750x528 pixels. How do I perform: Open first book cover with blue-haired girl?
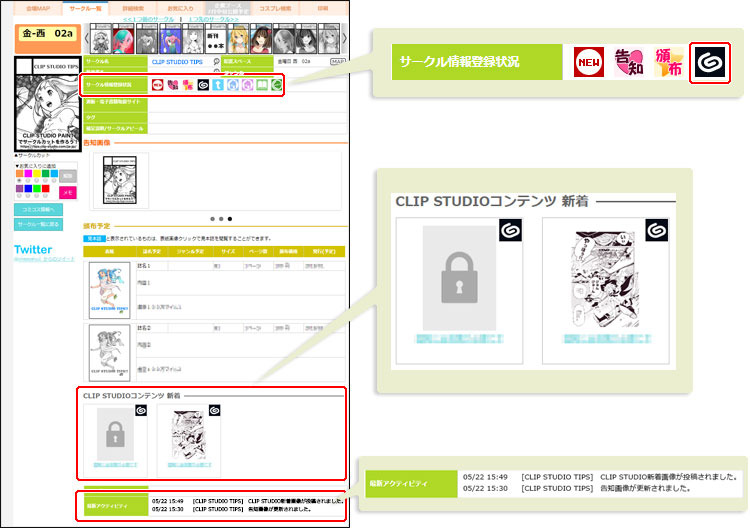[x=110, y=290]
